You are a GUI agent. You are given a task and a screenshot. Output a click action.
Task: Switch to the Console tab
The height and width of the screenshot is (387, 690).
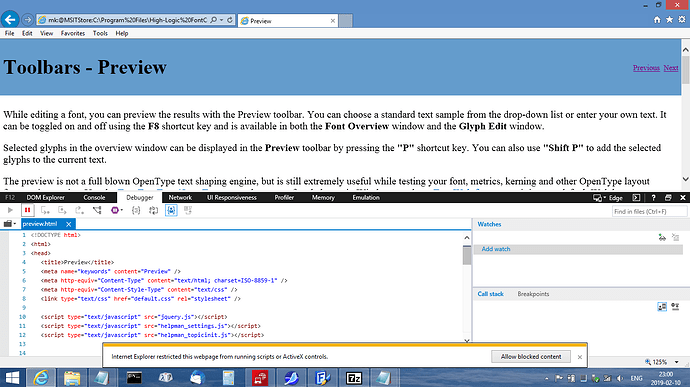click(94, 198)
